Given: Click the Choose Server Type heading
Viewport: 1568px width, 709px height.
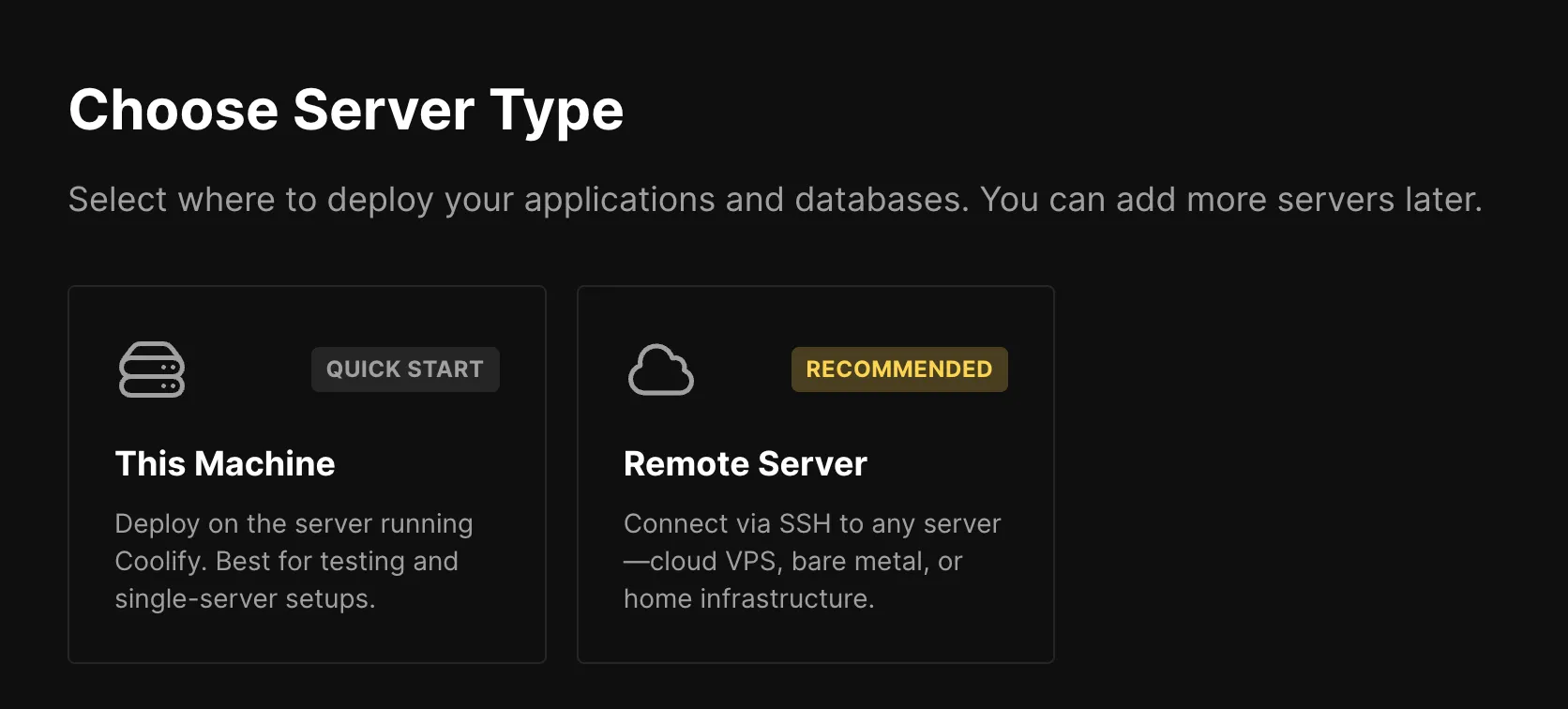Looking at the screenshot, I should (346, 111).
